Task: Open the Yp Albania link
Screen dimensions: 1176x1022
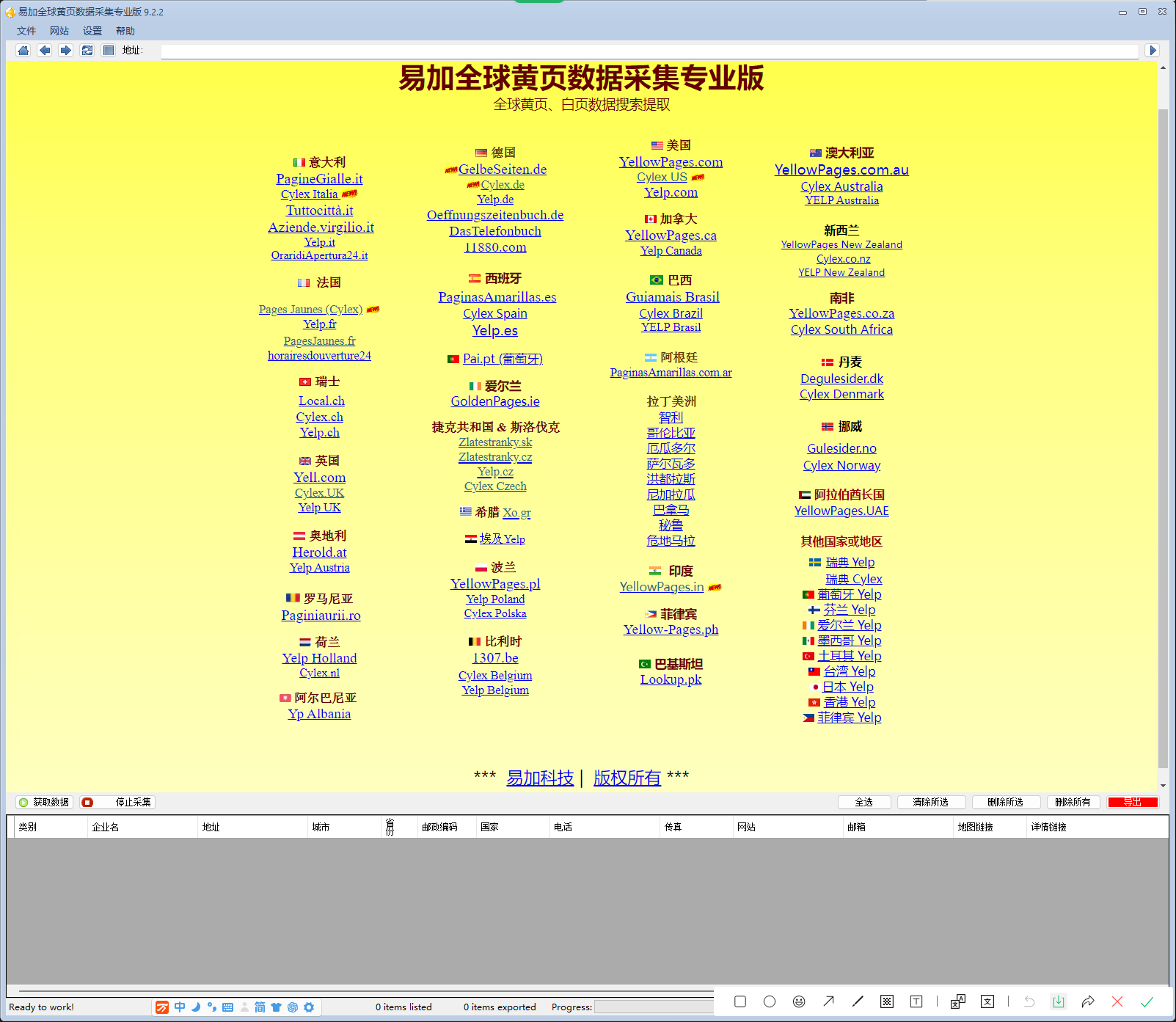Action: [x=319, y=713]
